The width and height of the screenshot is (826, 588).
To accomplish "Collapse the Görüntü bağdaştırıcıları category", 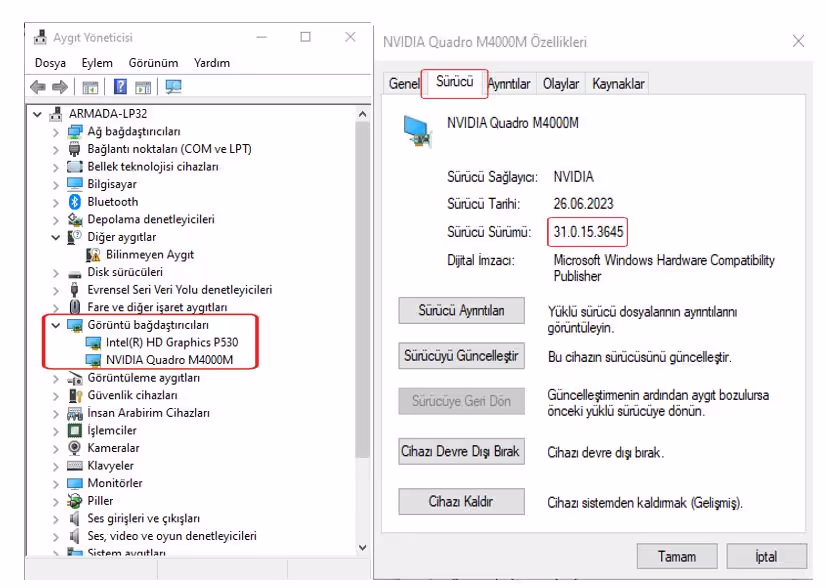I will click(56, 325).
